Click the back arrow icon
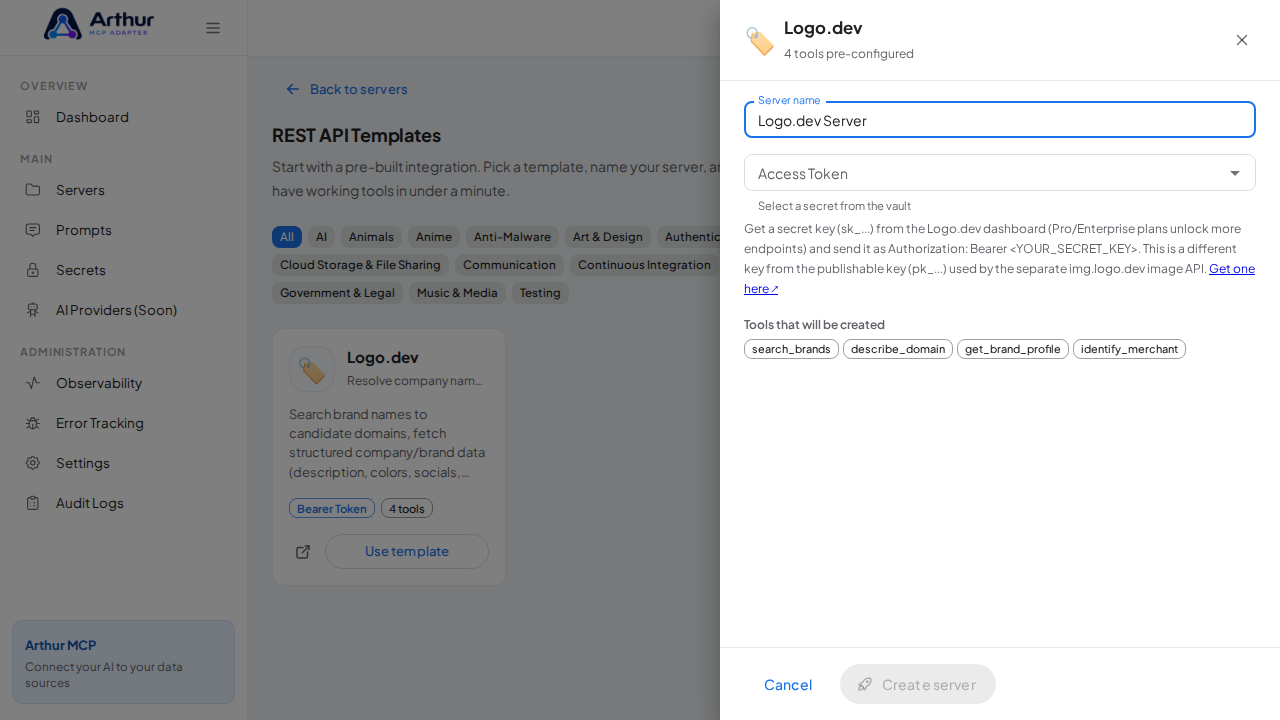Screen dimensions: 1280x720 (x=293, y=89)
